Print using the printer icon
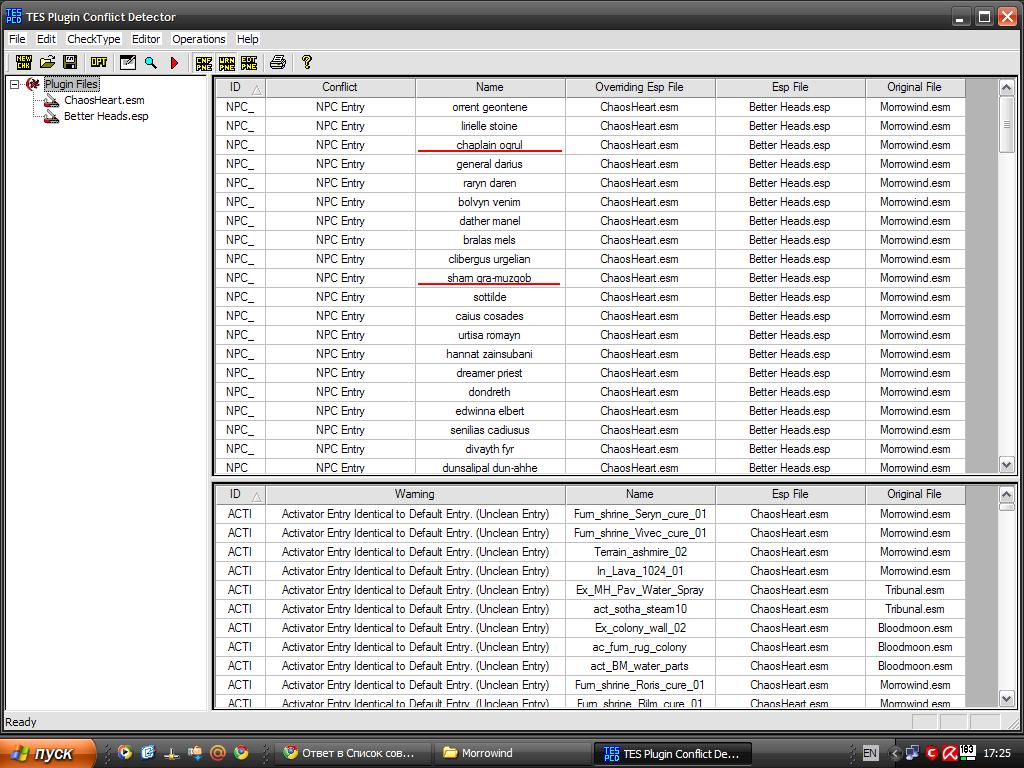This screenshot has width=1024, height=768. [278, 62]
